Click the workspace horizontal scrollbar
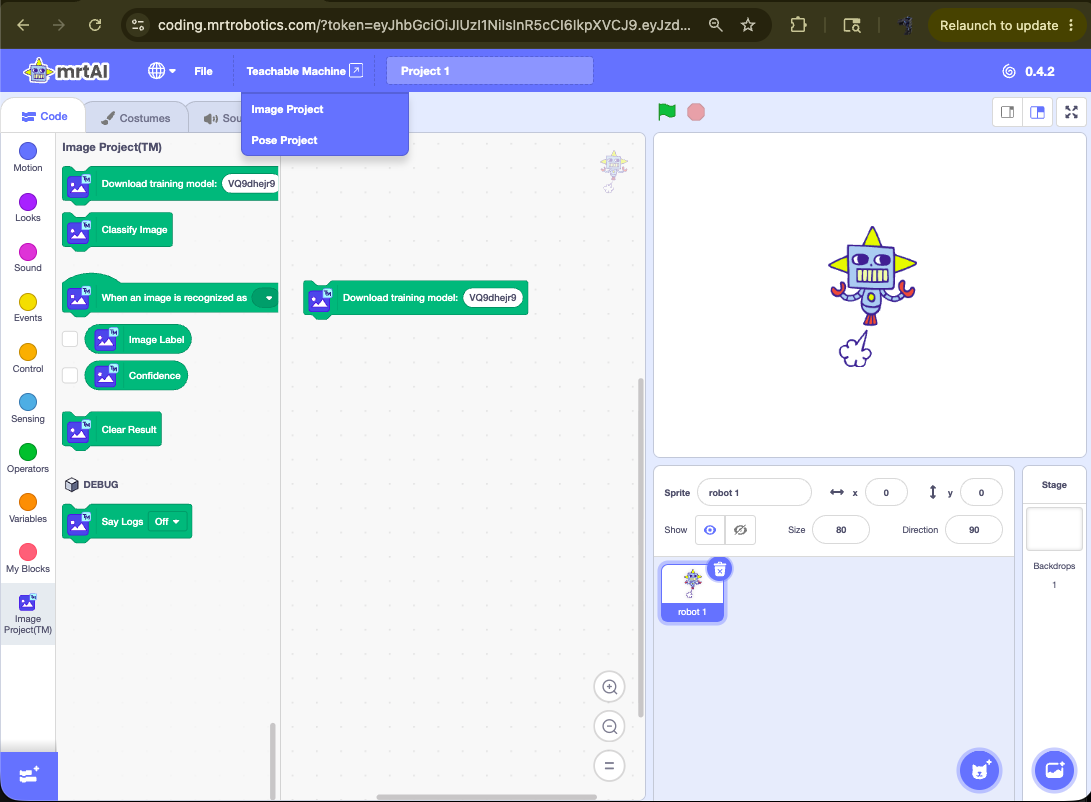The height and width of the screenshot is (802, 1091). coord(486,797)
